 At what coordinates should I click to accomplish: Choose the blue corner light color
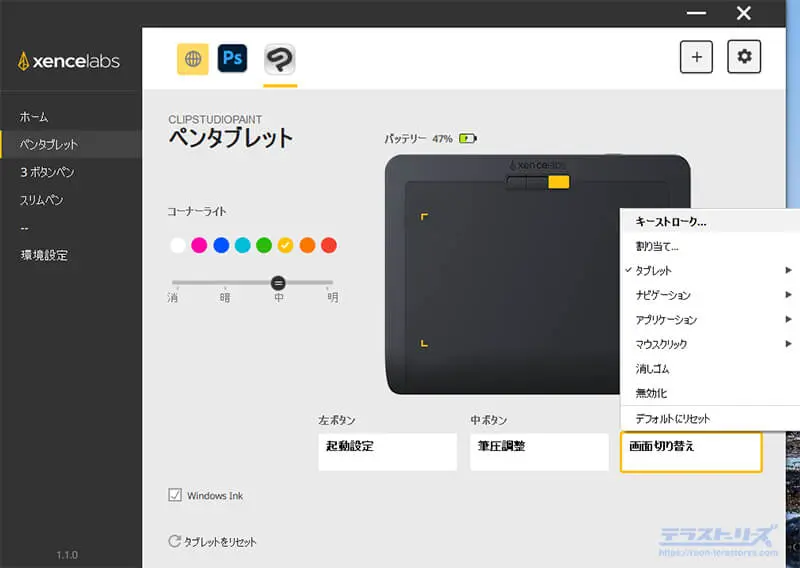221,245
